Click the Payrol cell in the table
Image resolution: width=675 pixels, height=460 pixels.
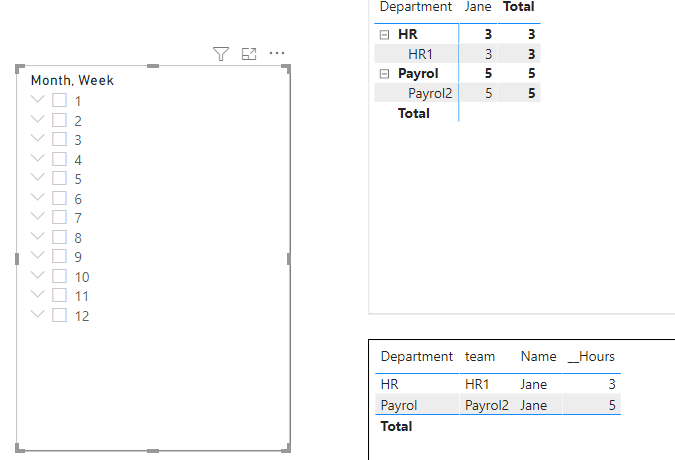click(x=399, y=405)
